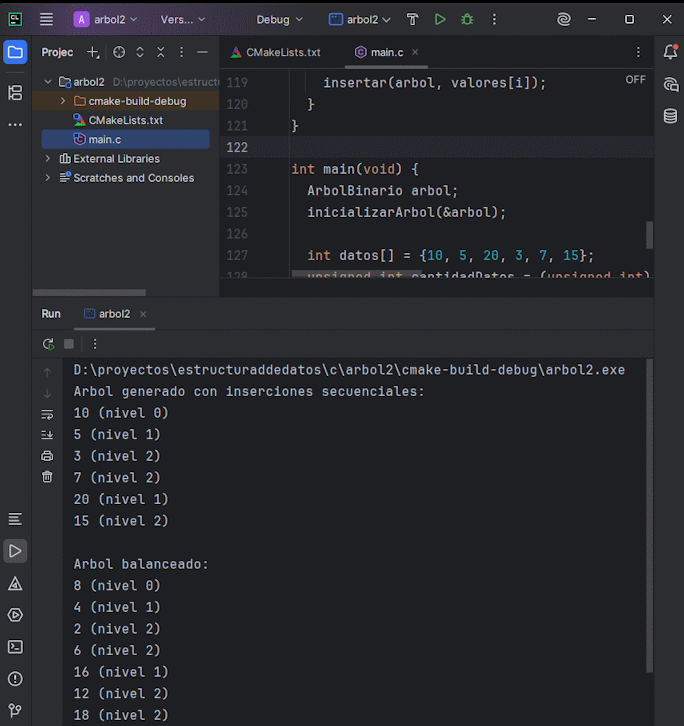Open the main hamburger menu
This screenshot has width=684, height=726.
(x=46, y=19)
